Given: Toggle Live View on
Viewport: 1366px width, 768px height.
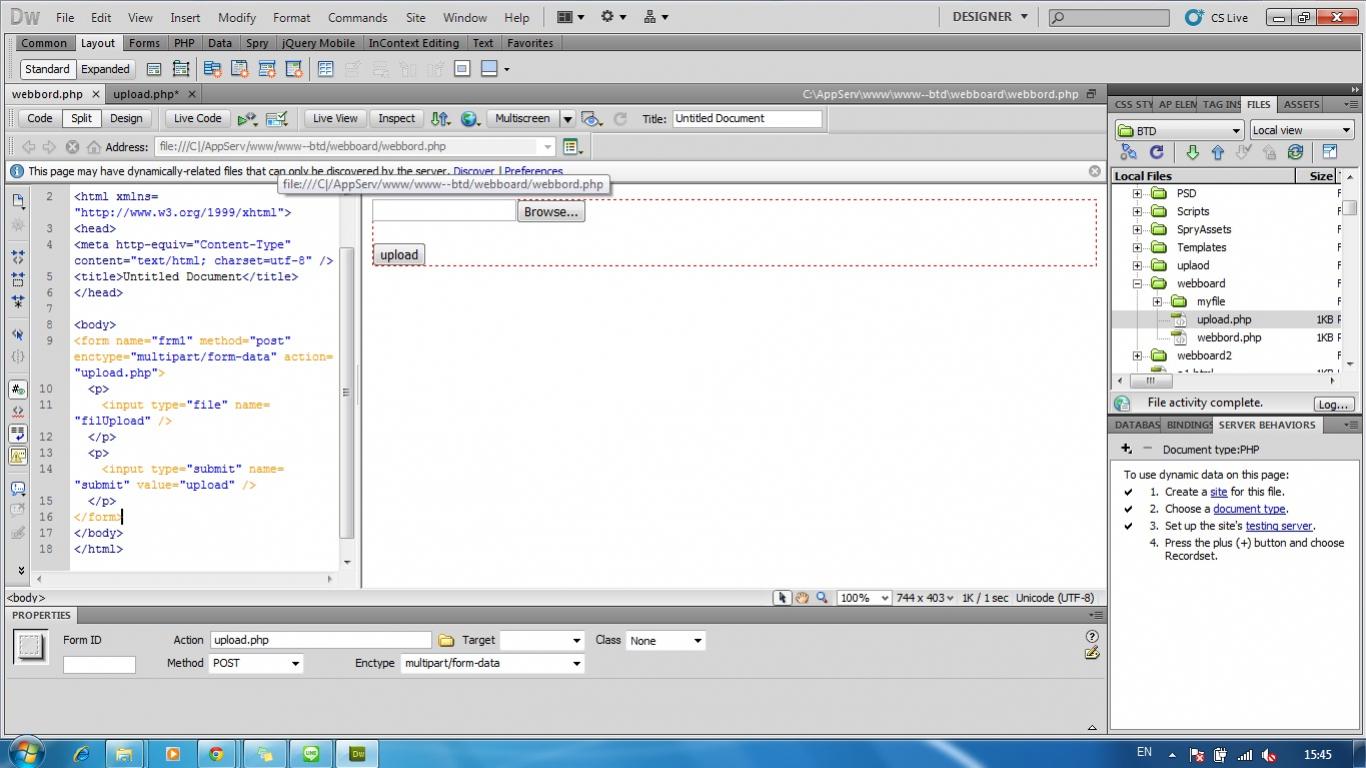Looking at the screenshot, I should (335, 118).
